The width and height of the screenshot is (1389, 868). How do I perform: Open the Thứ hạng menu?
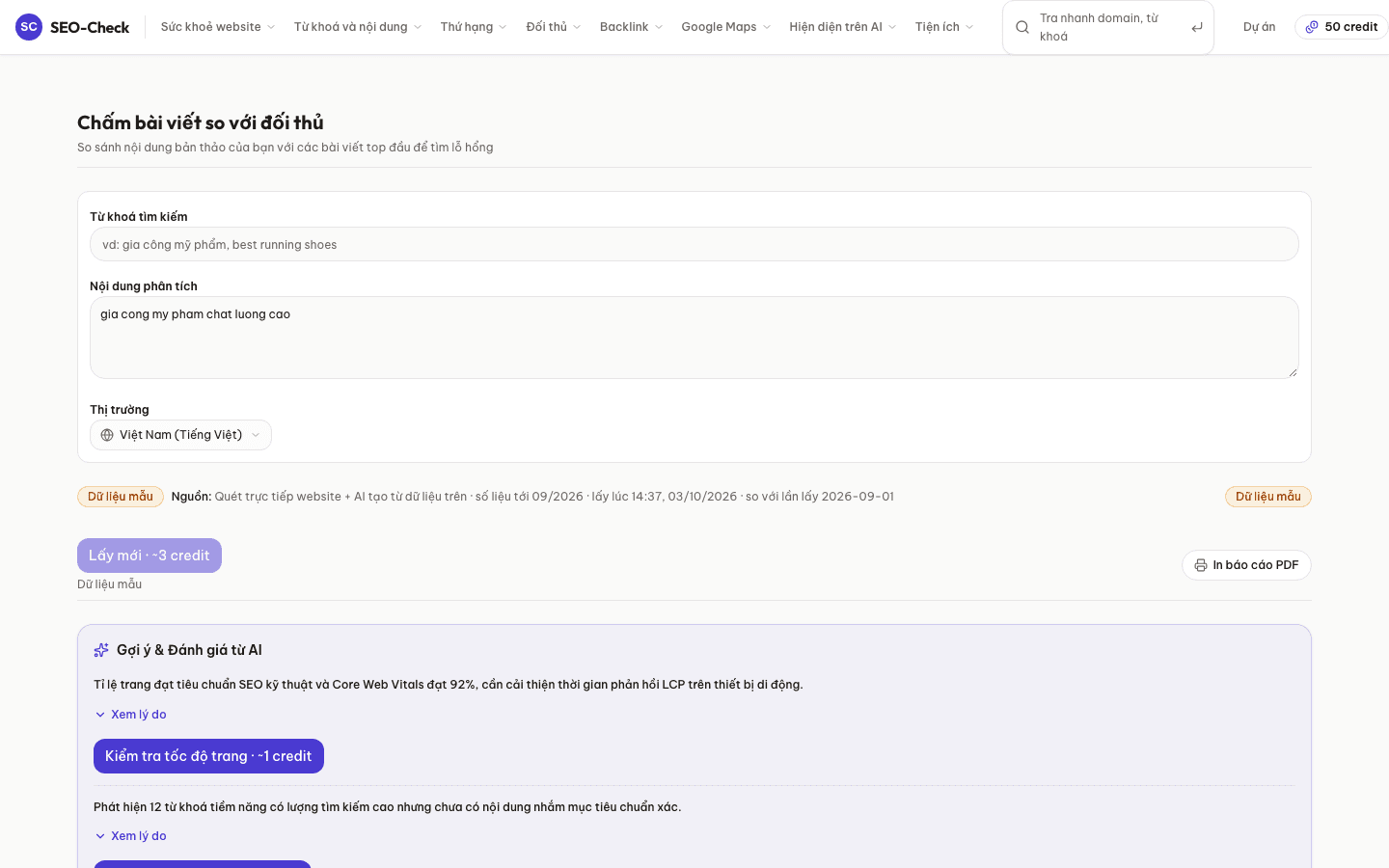(474, 27)
